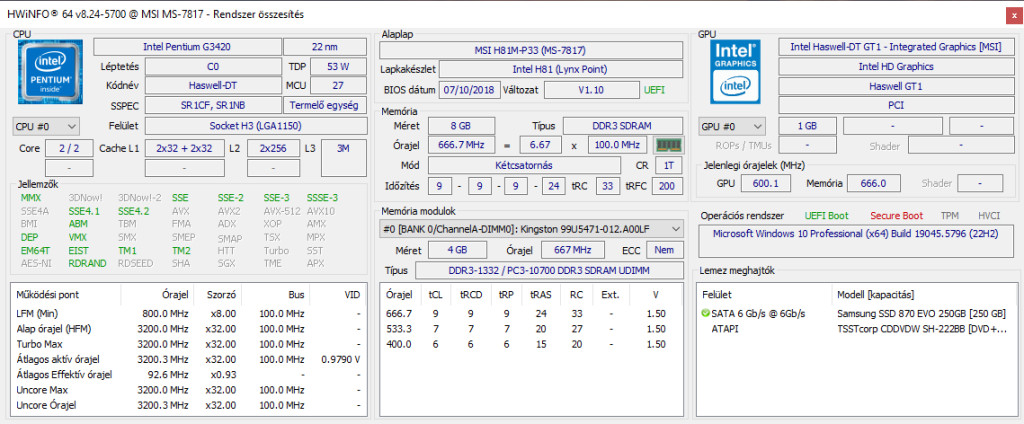Click the BIOS date 07/10/2018 field

pyautogui.click(x=470, y=90)
